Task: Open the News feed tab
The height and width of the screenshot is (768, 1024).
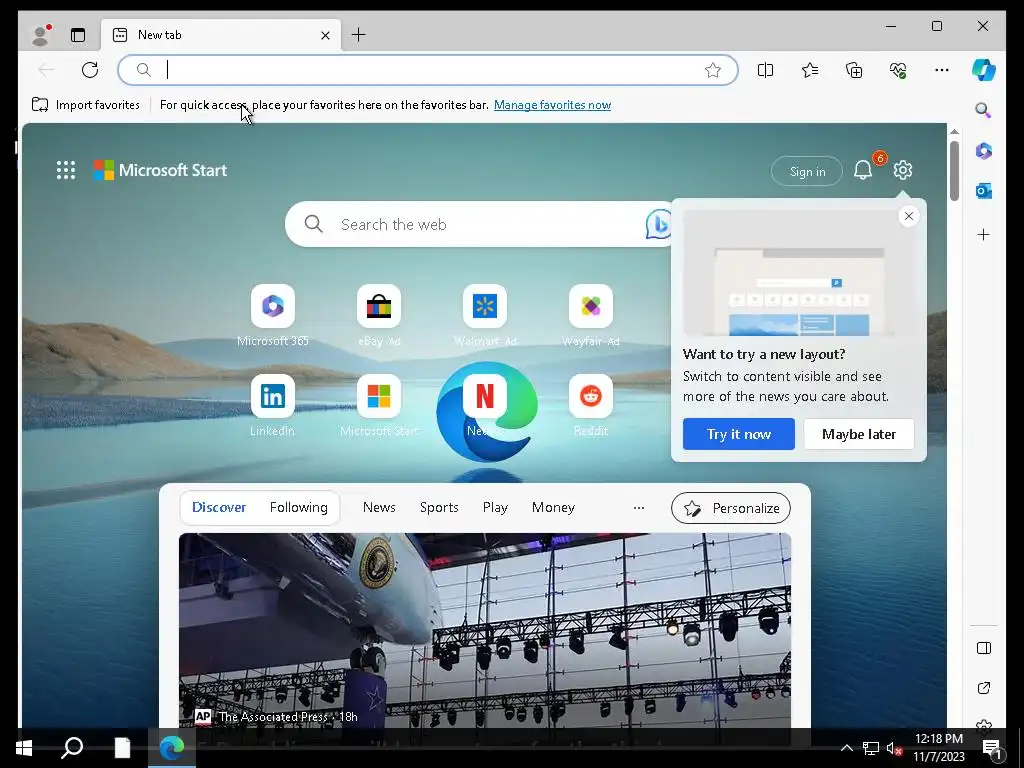Action: click(379, 507)
